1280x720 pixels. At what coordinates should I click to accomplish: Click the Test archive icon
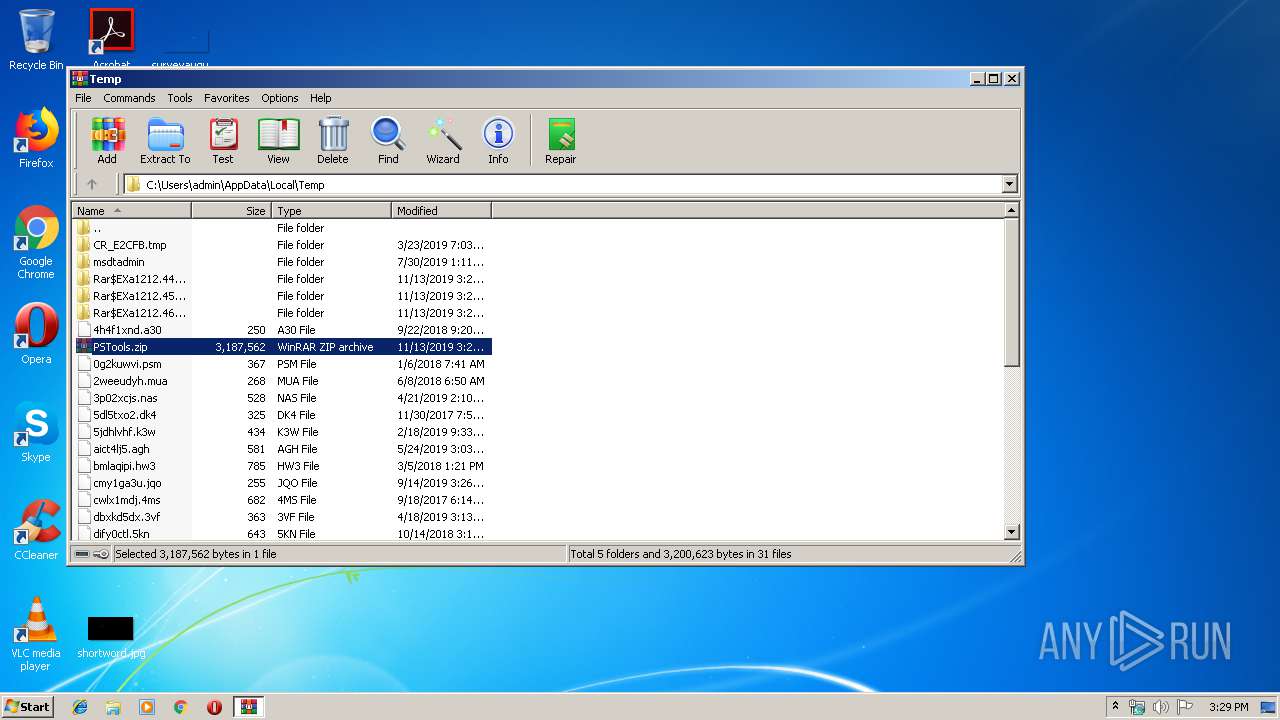tap(223, 141)
